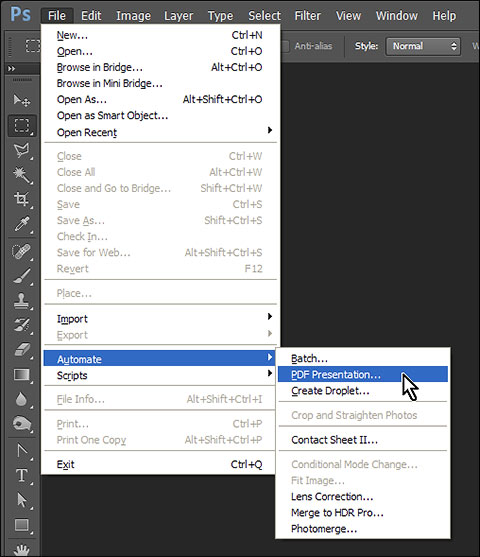Select the Crop tool
Viewport: 480px width, 557px height.
click(22, 199)
